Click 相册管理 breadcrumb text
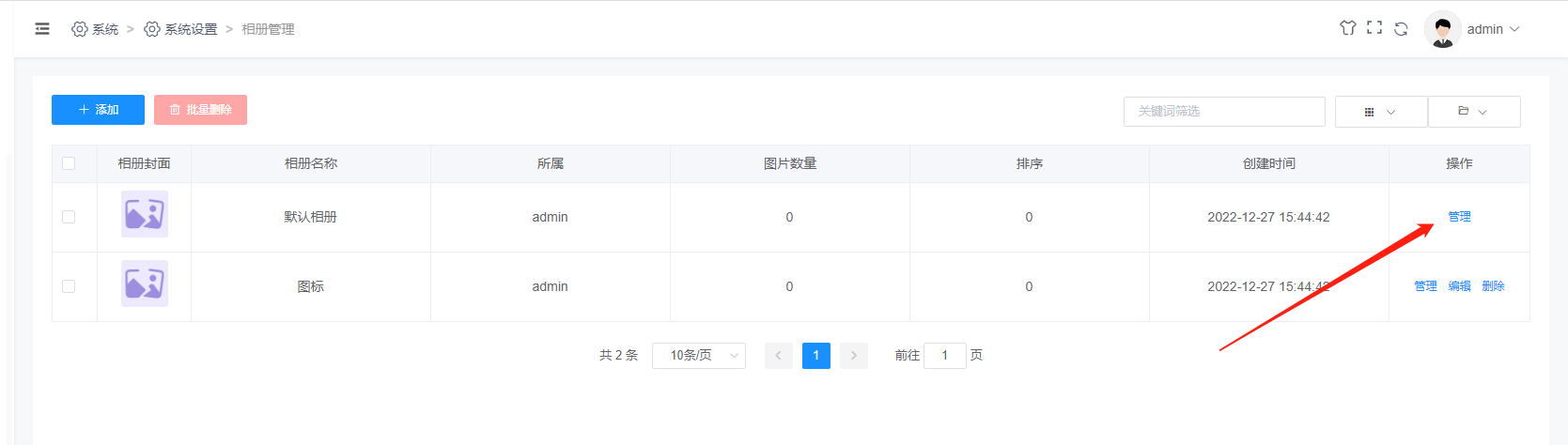Screen dimensions: 1568x445 [x=268, y=29]
